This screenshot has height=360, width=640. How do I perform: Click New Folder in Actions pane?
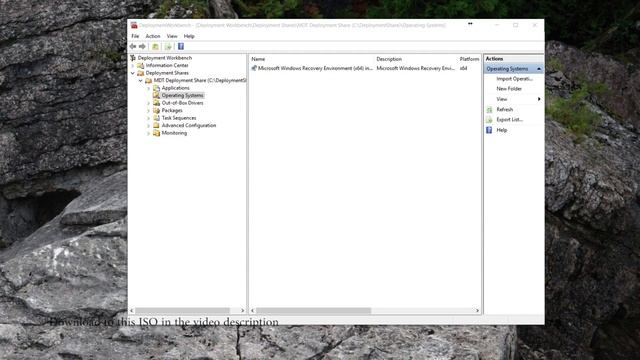pyautogui.click(x=509, y=89)
